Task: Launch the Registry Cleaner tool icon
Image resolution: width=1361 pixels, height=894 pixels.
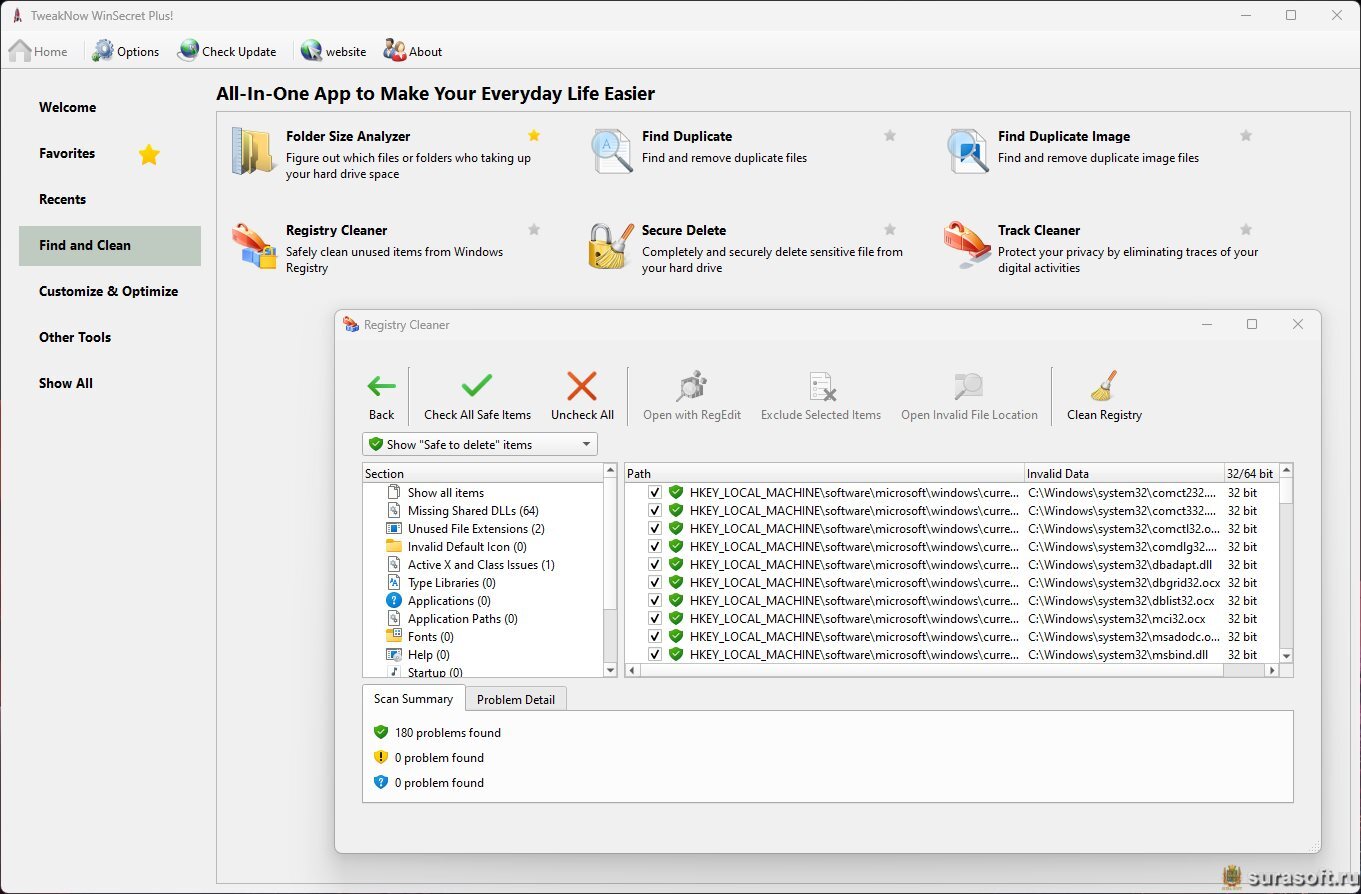Action: pos(254,246)
